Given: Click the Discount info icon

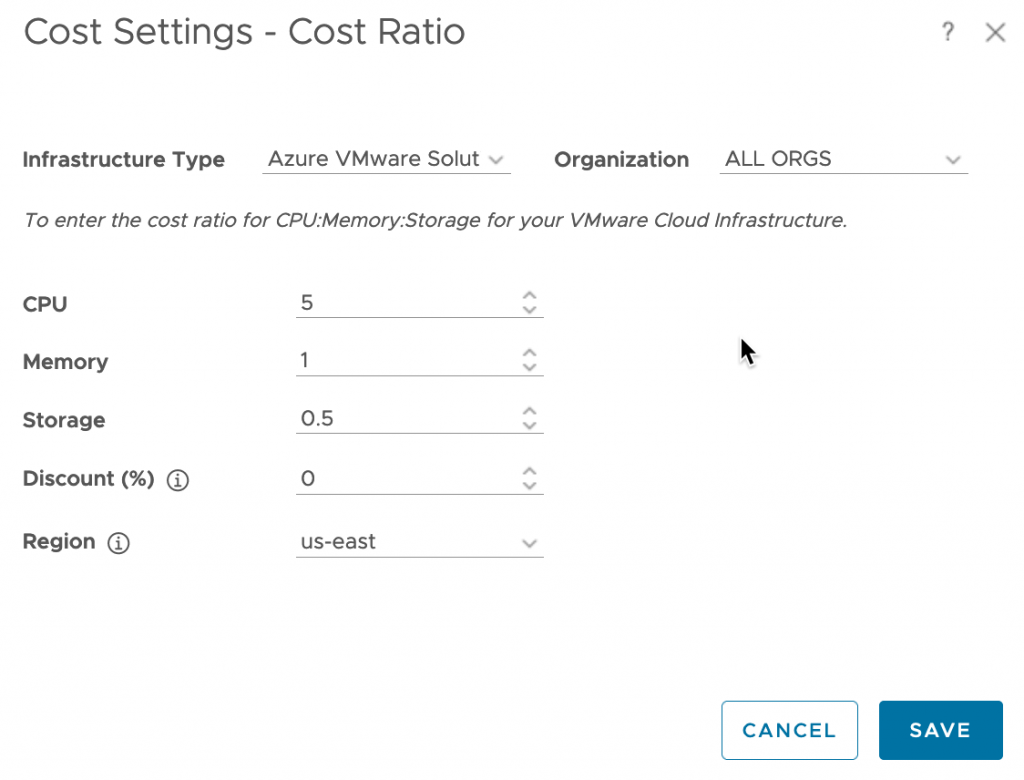Looking at the screenshot, I should pyautogui.click(x=177, y=481).
